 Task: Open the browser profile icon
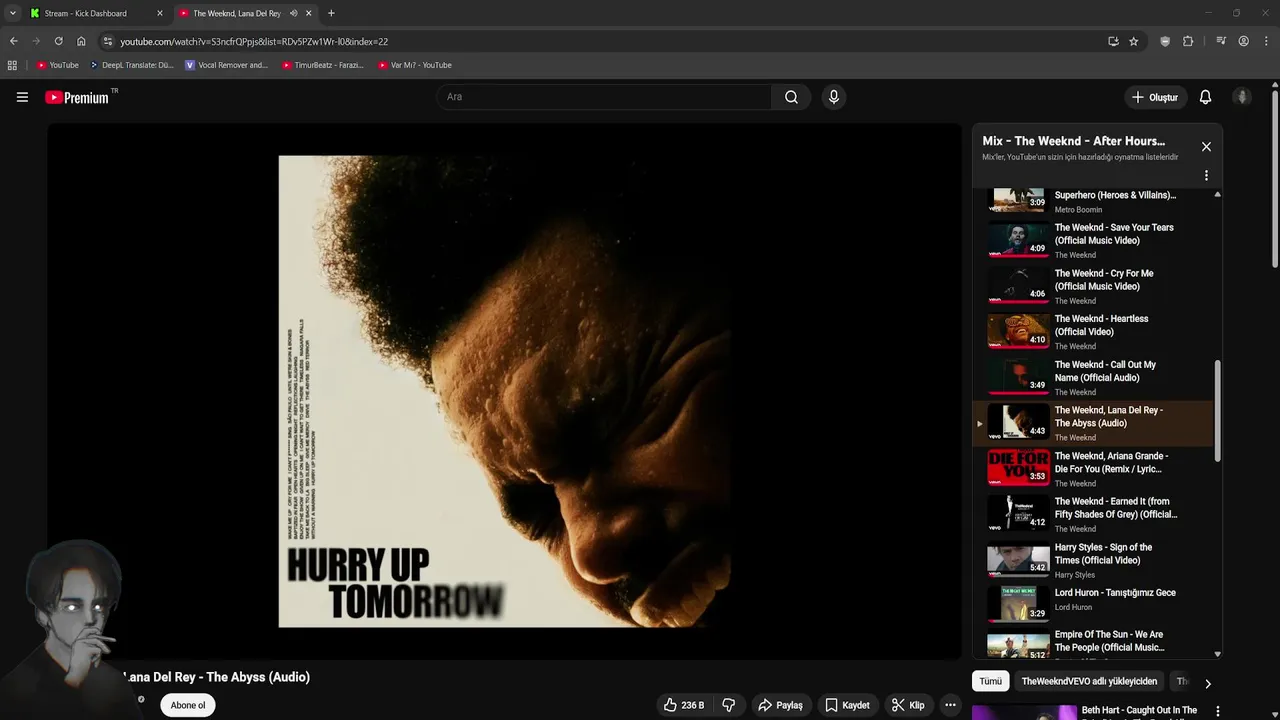1243,41
